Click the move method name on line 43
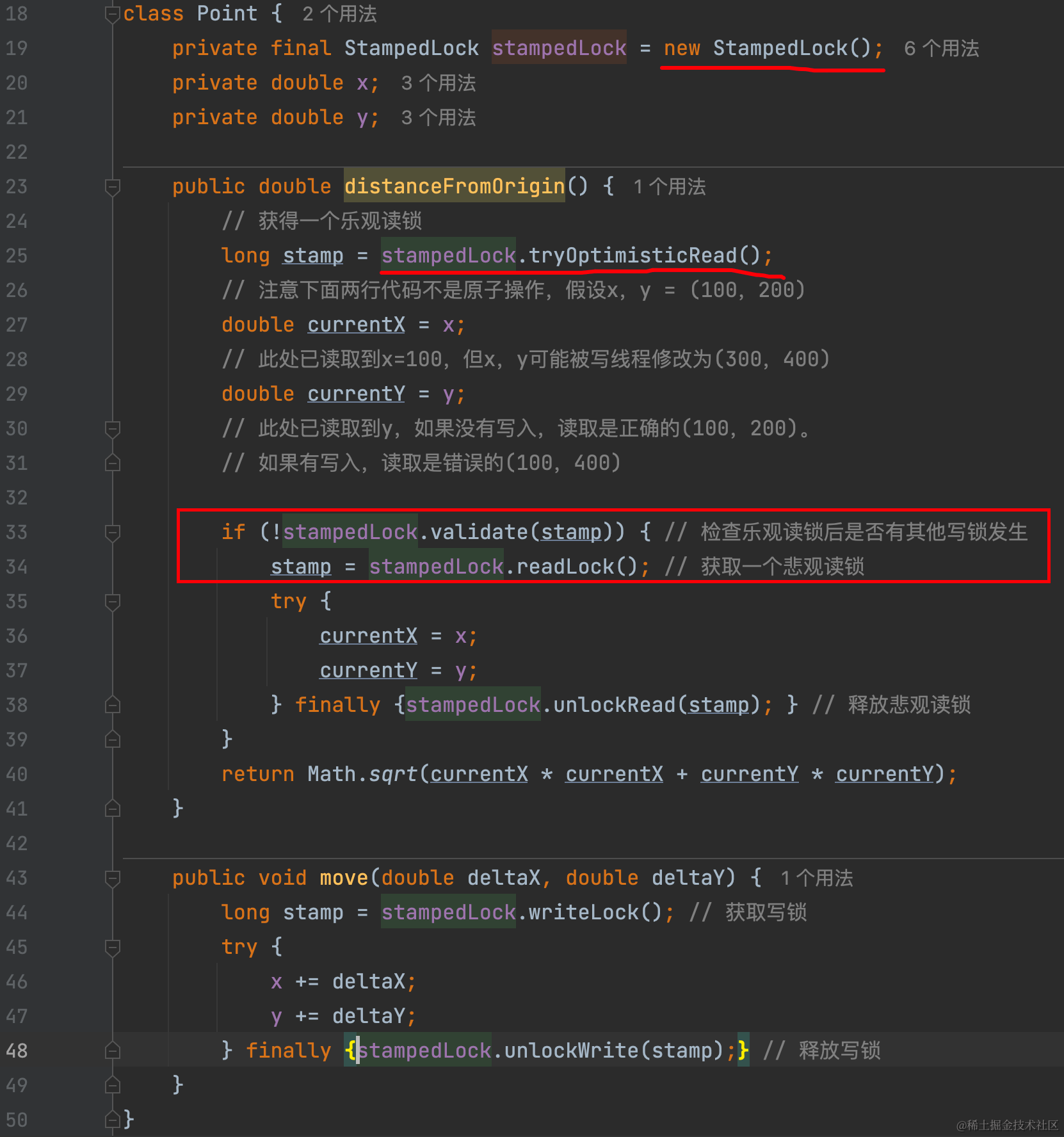The image size is (1064, 1137). (x=344, y=878)
